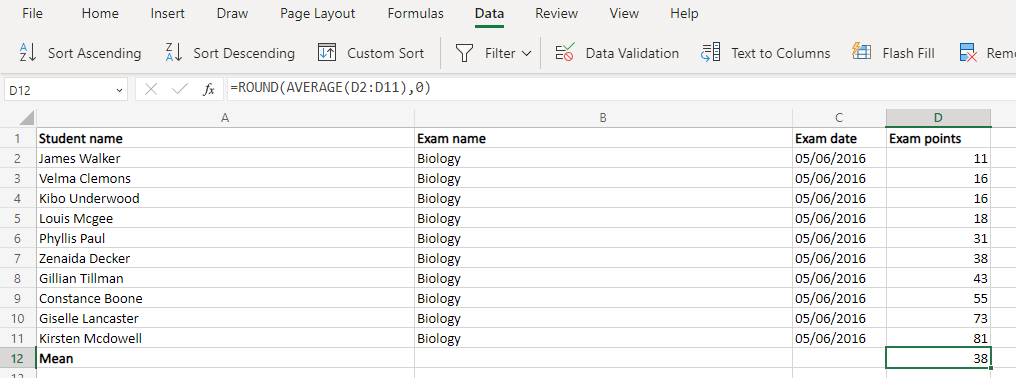This screenshot has height=378, width=1016.
Task: Switch to the Review tab
Action: (557, 14)
